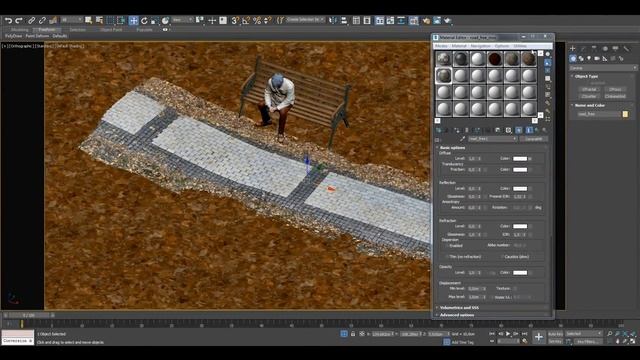Click the material eyedropper pick icon

pyautogui.click(x=462, y=139)
